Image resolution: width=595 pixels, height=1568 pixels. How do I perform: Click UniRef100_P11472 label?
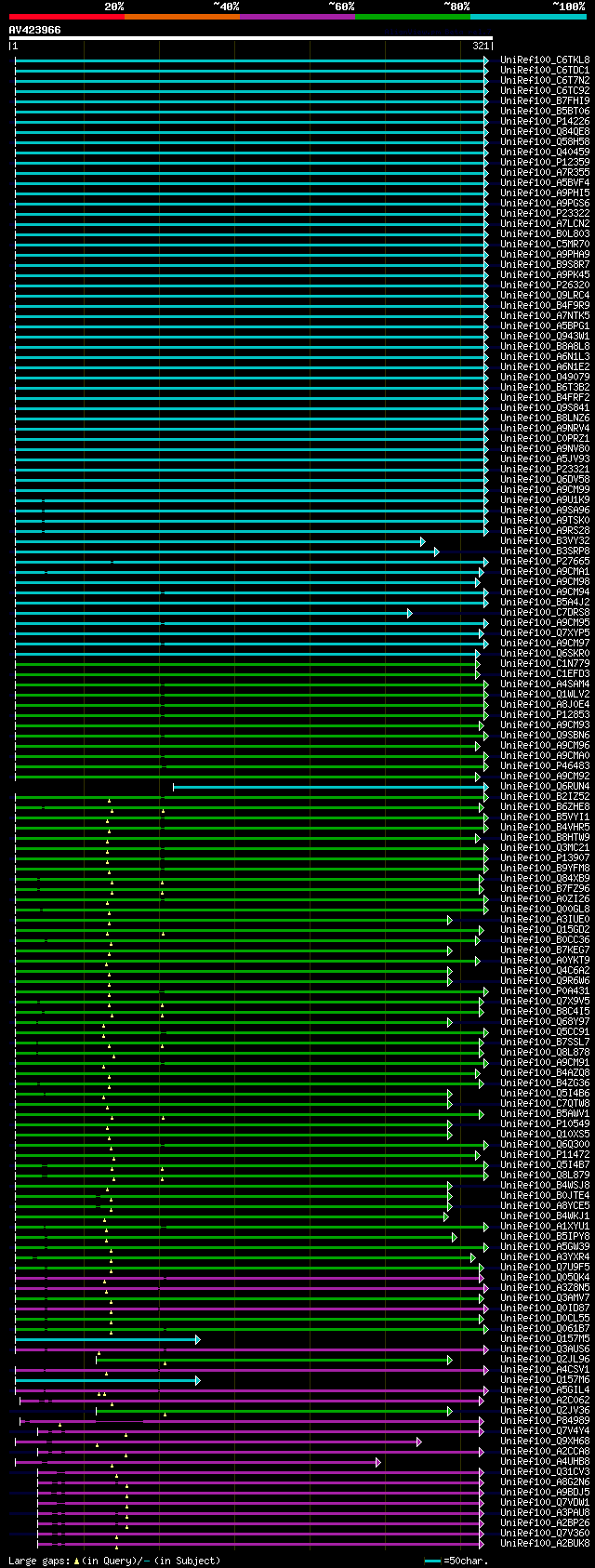(x=545, y=1154)
